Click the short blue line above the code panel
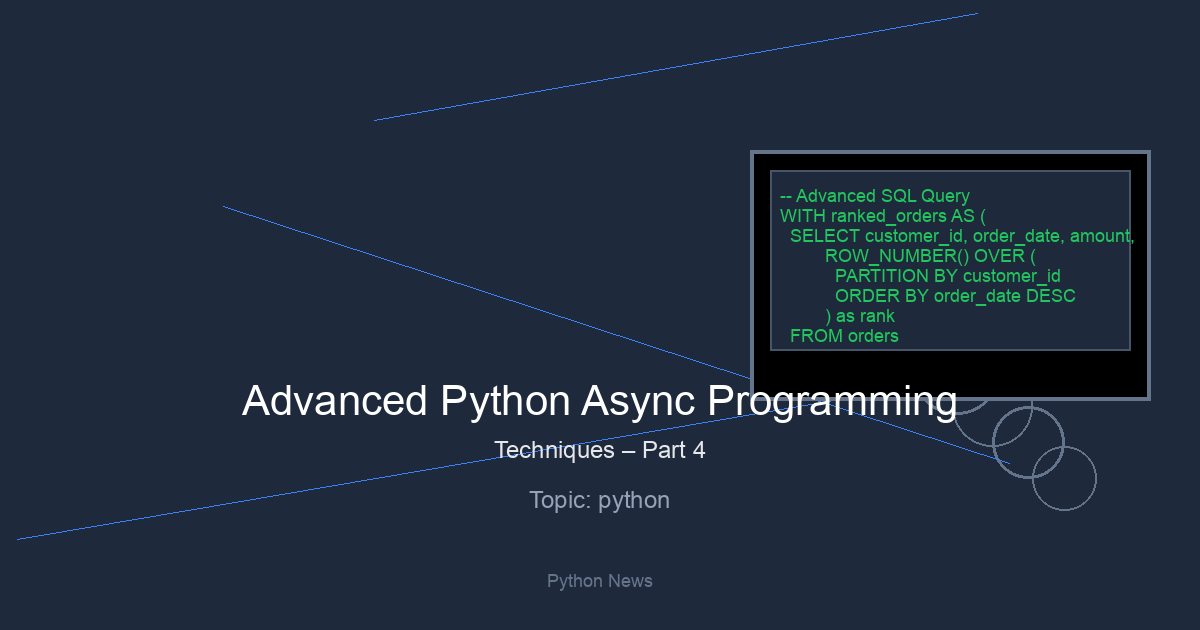The width and height of the screenshot is (1200, 630). click(675, 67)
